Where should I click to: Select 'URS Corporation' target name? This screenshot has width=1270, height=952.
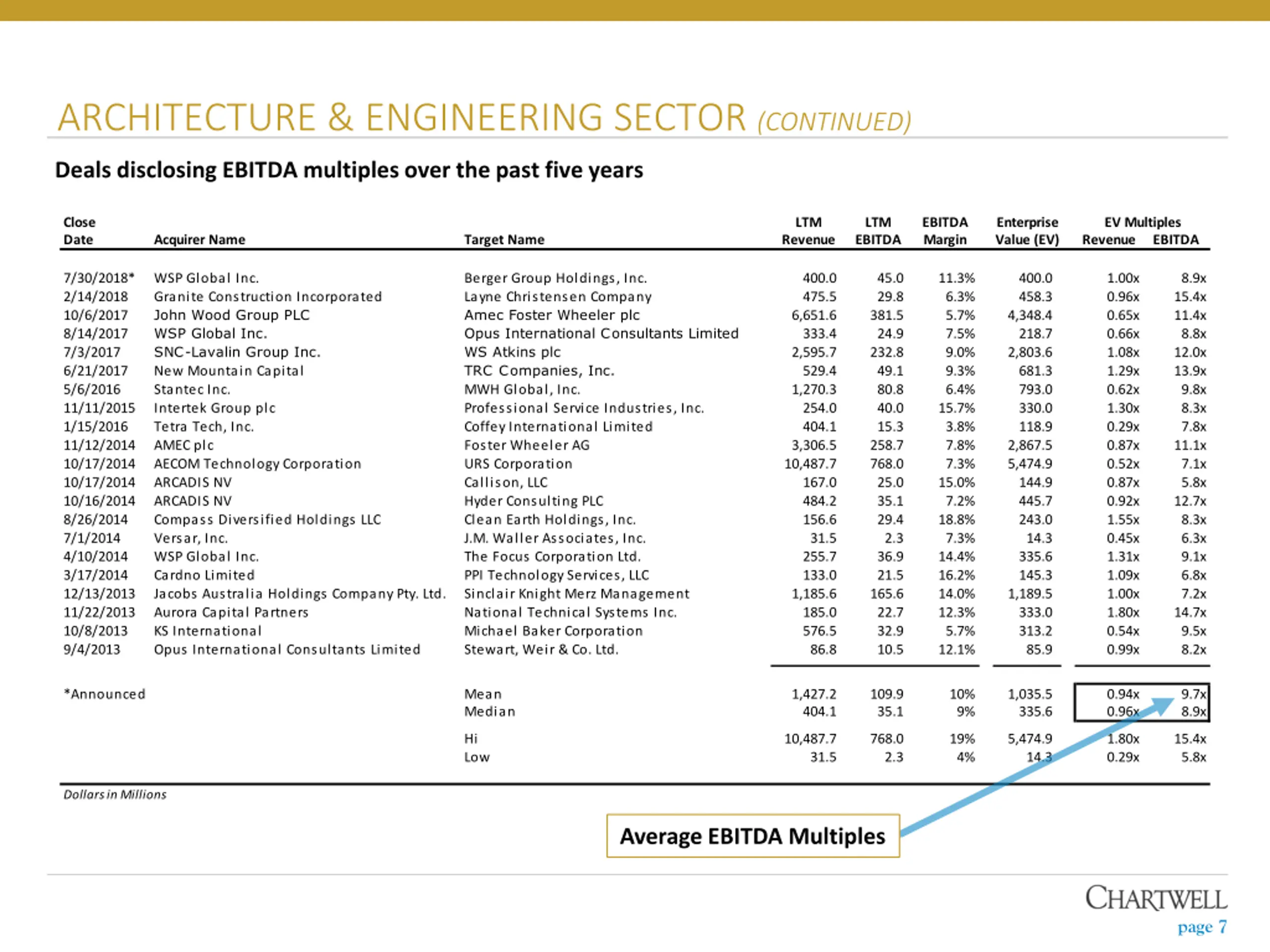(518, 464)
